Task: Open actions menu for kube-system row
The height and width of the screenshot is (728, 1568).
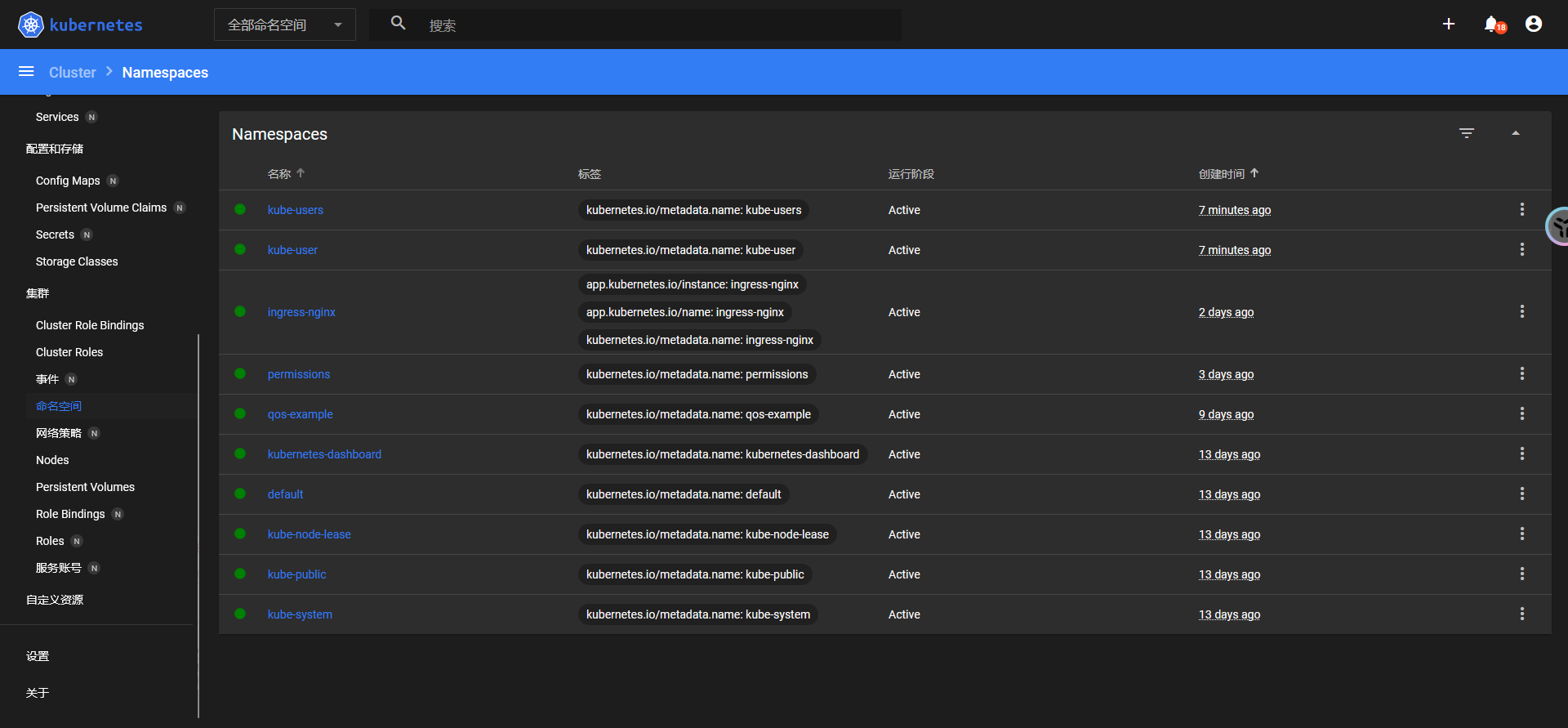Action: click(x=1522, y=614)
